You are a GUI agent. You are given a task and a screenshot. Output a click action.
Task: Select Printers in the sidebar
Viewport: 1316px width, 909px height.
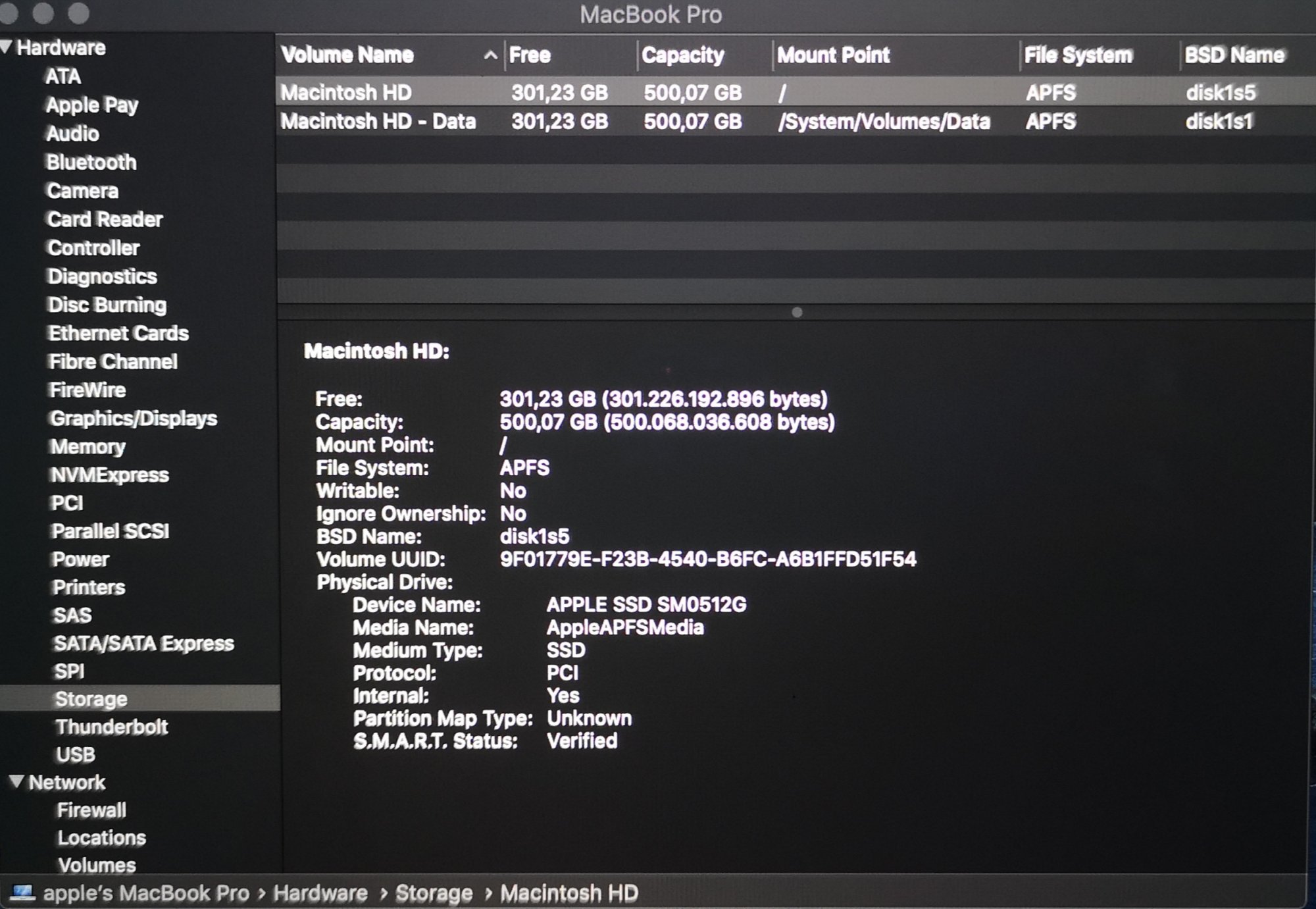tap(89, 587)
